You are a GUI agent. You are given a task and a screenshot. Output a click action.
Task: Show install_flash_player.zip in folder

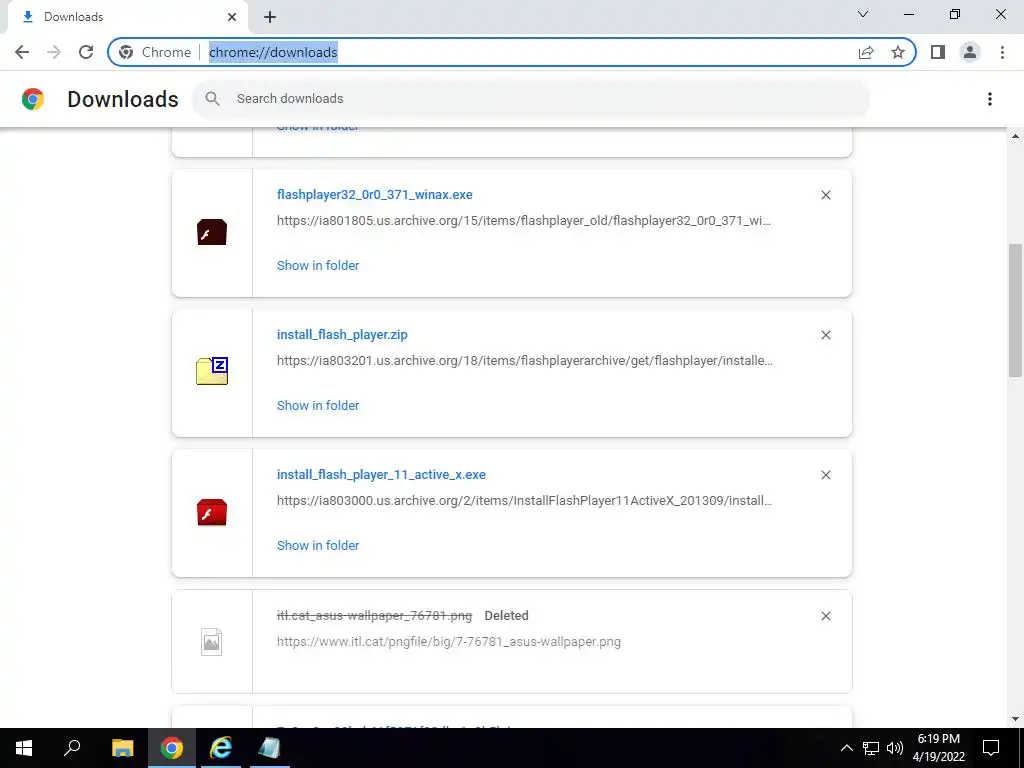318,406
